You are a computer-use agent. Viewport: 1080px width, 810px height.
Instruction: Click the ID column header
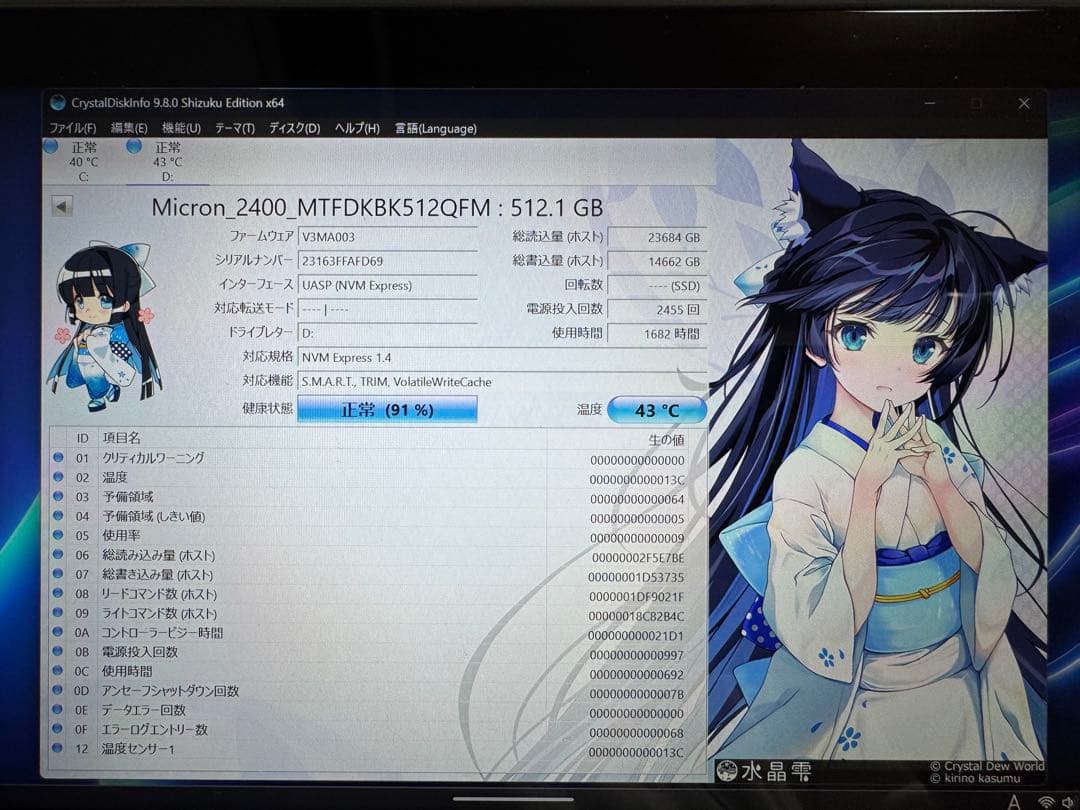(x=83, y=438)
